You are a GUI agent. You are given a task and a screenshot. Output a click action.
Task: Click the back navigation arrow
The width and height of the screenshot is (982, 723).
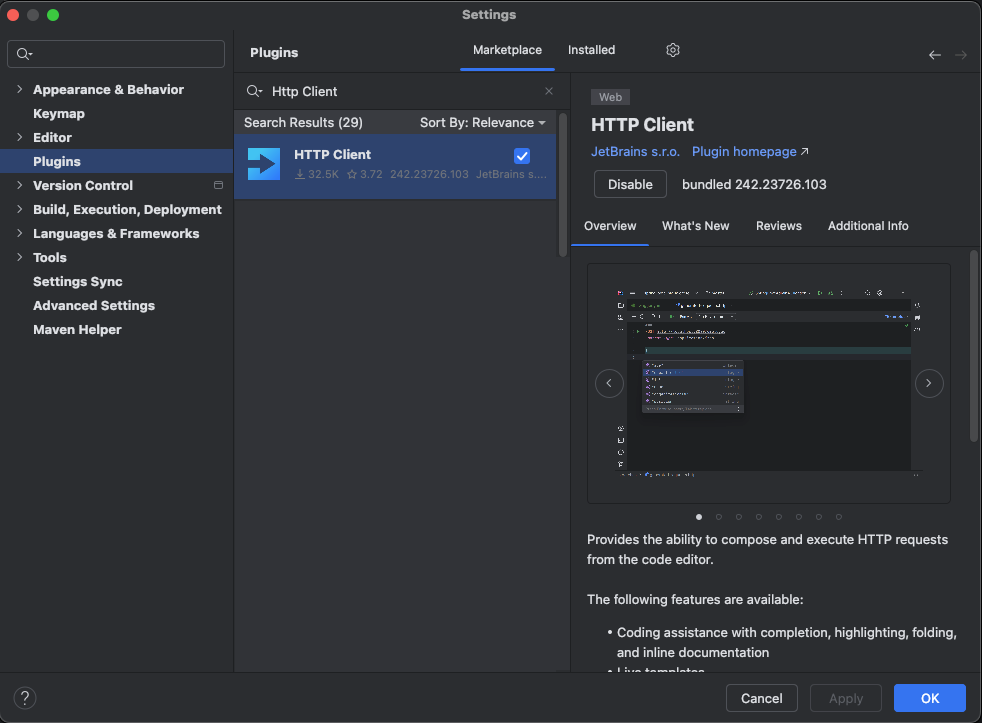click(x=934, y=55)
